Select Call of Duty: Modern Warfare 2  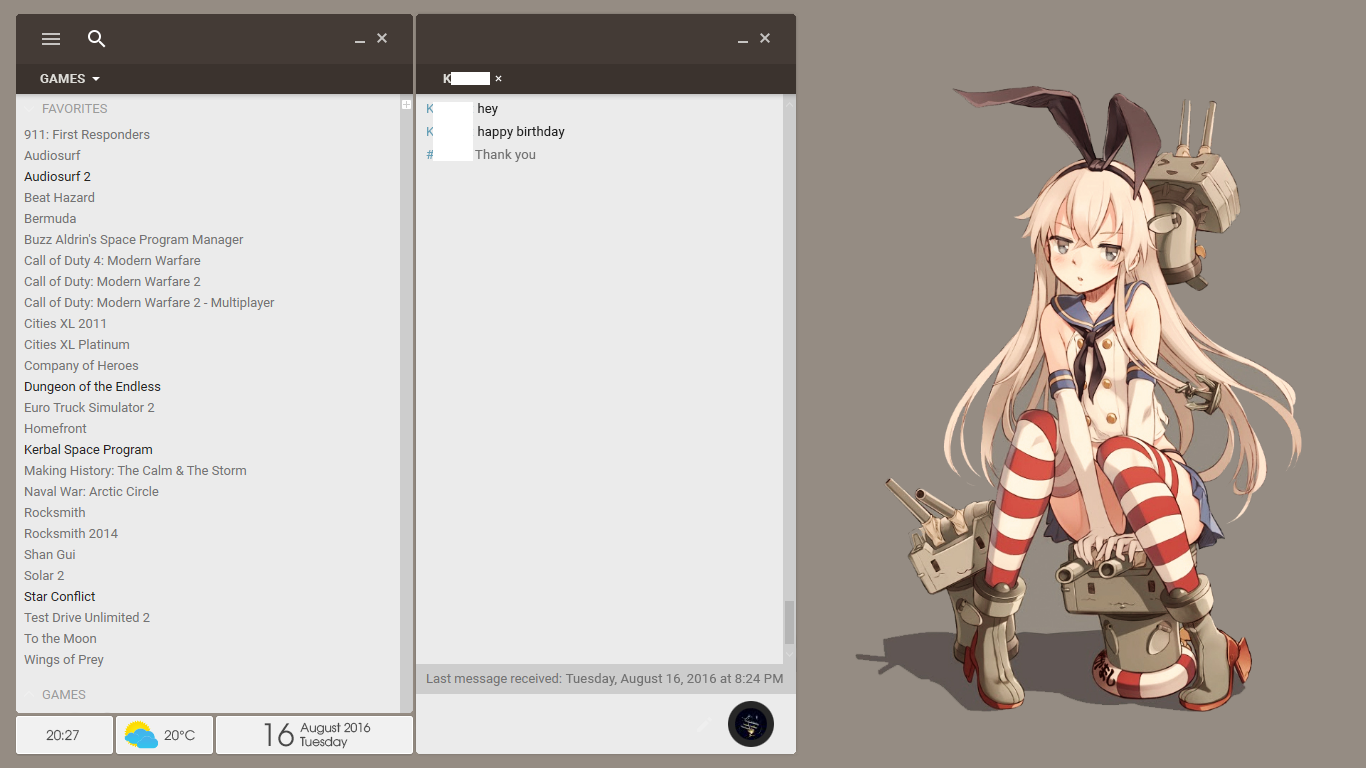(112, 282)
